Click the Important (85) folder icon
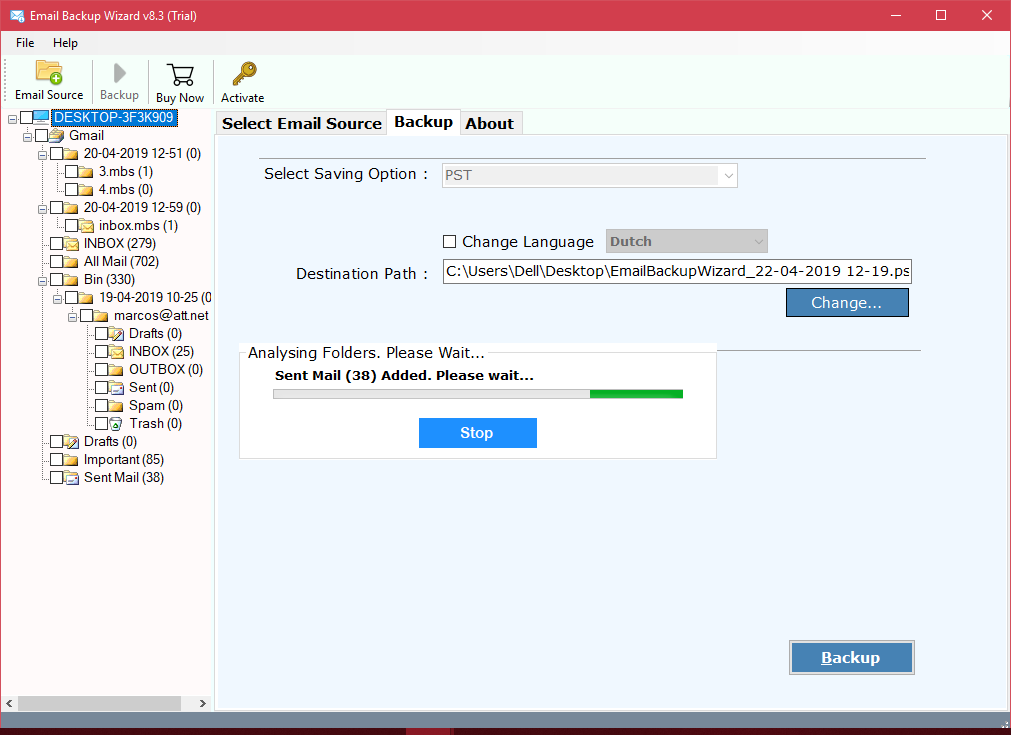1011x735 pixels. pyautogui.click(x=71, y=460)
